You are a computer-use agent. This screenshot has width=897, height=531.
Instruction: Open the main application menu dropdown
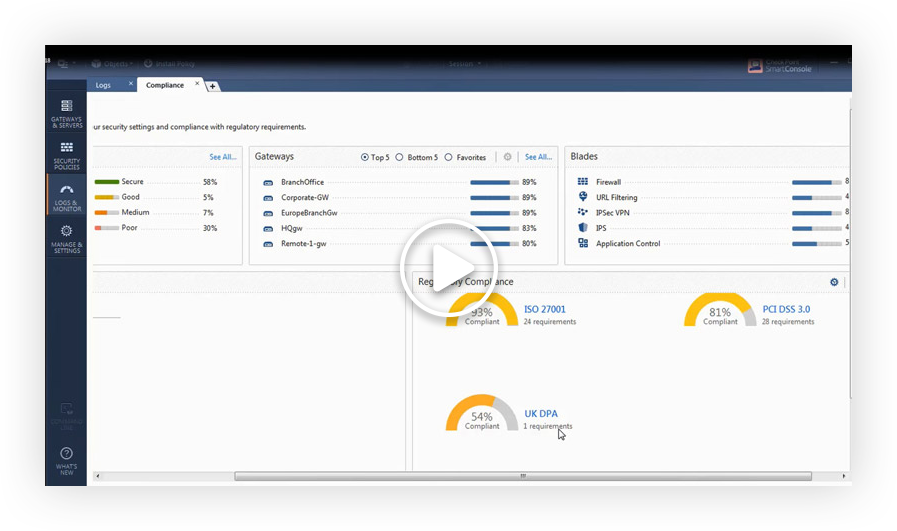pos(66,64)
